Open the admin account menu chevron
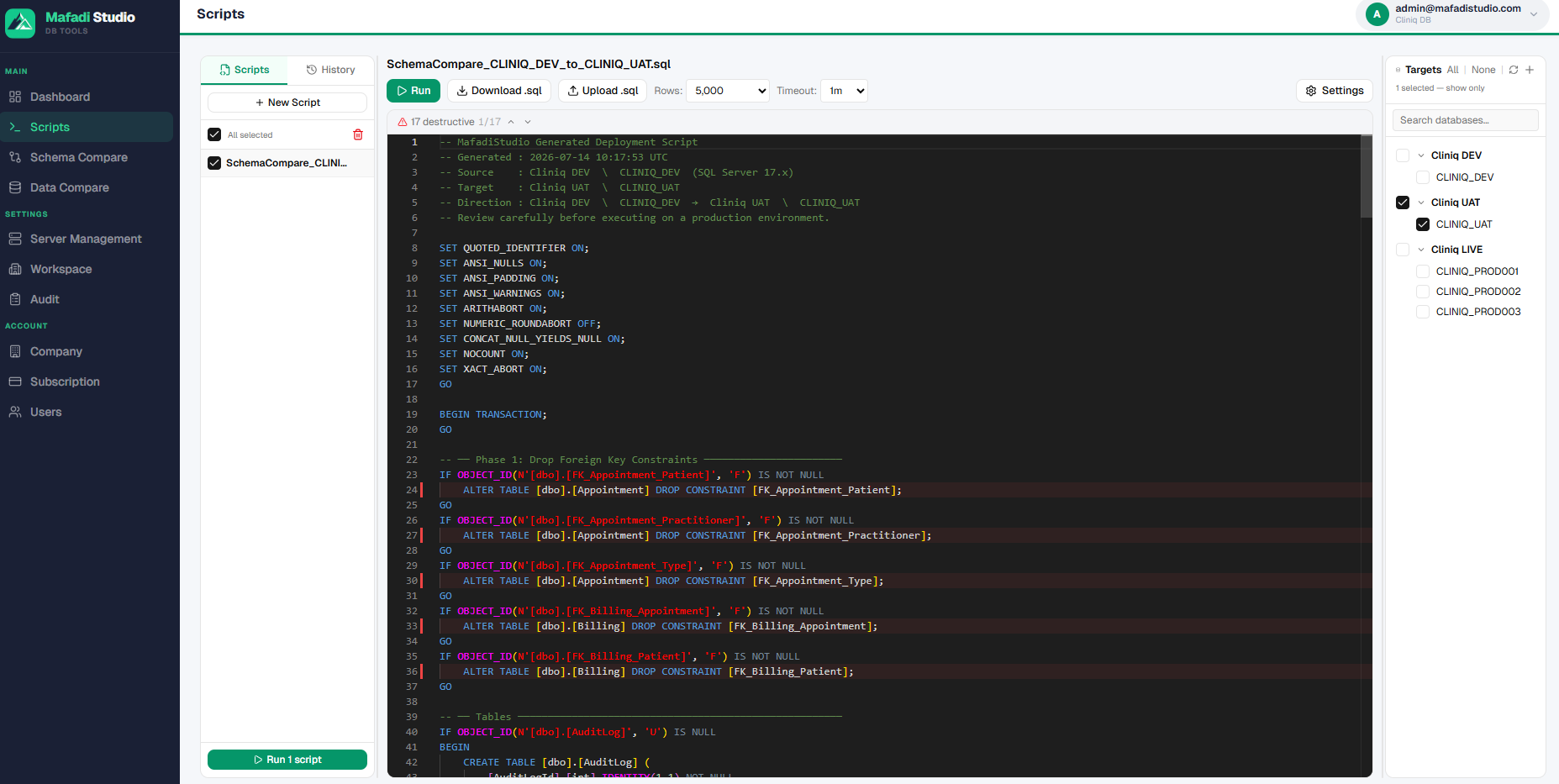 (1534, 14)
